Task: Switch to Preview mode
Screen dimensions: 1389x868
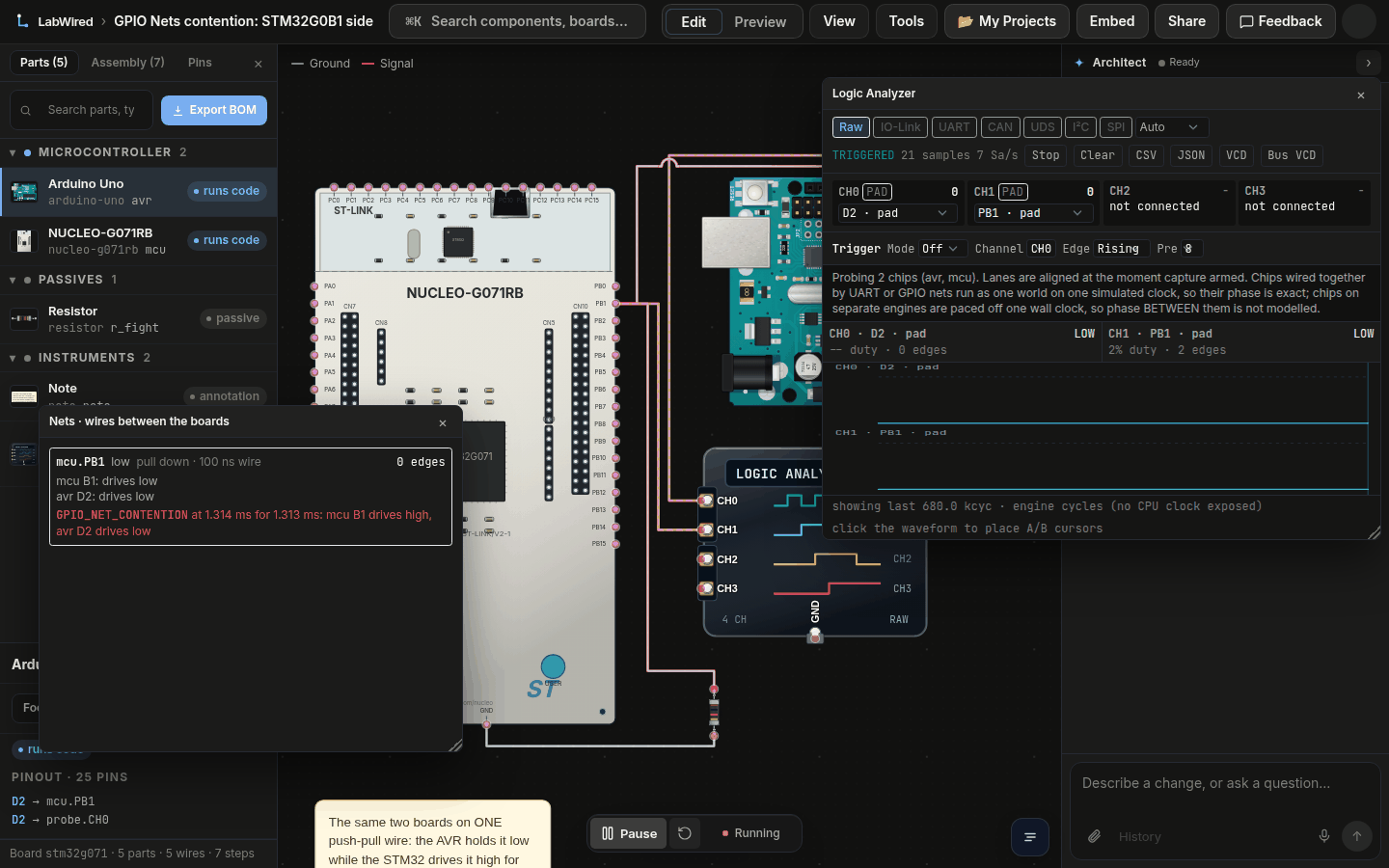Action: point(760,21)
